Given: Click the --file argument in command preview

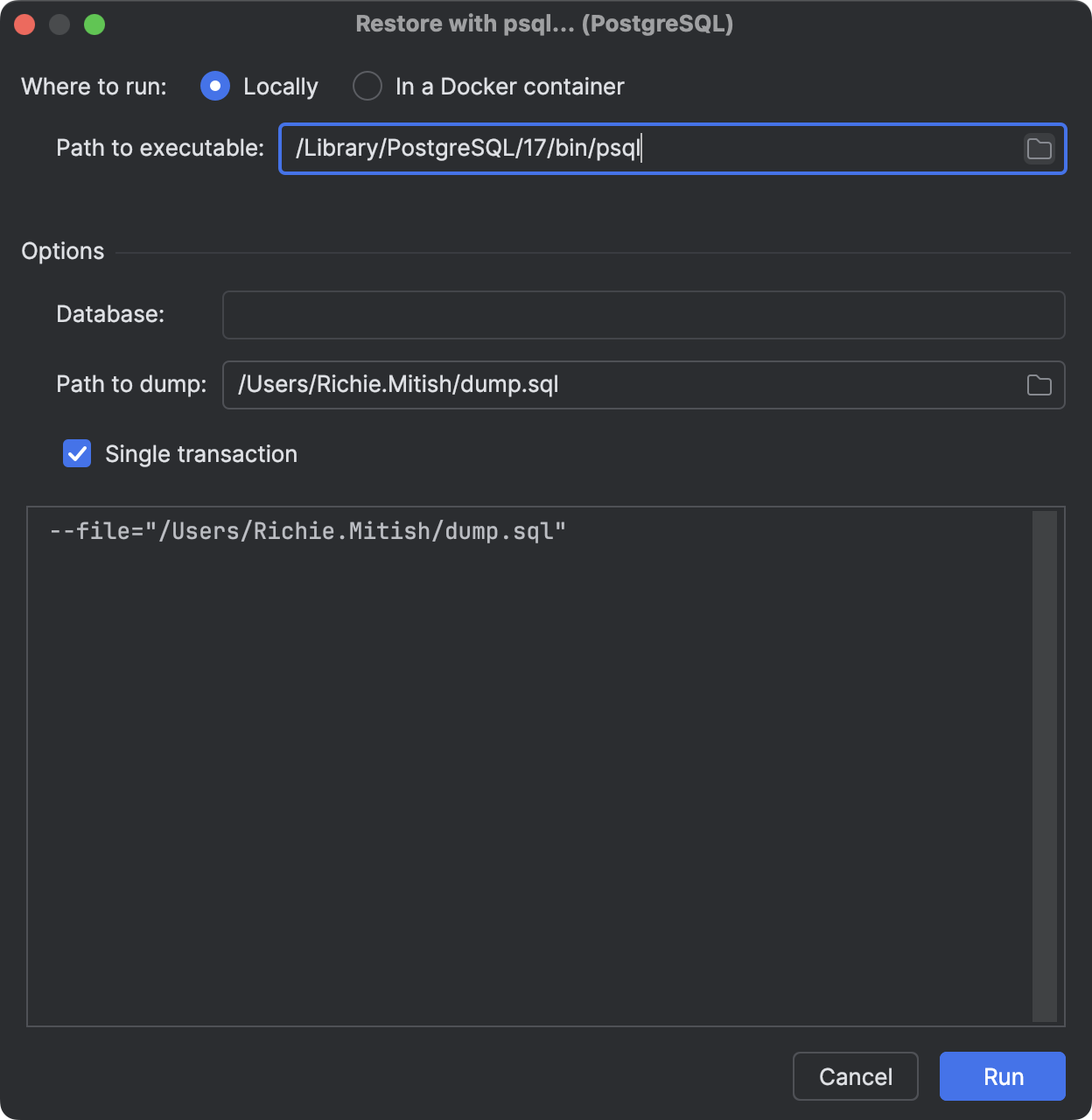Looking at the screenshot, I should (x=308, y=530).
